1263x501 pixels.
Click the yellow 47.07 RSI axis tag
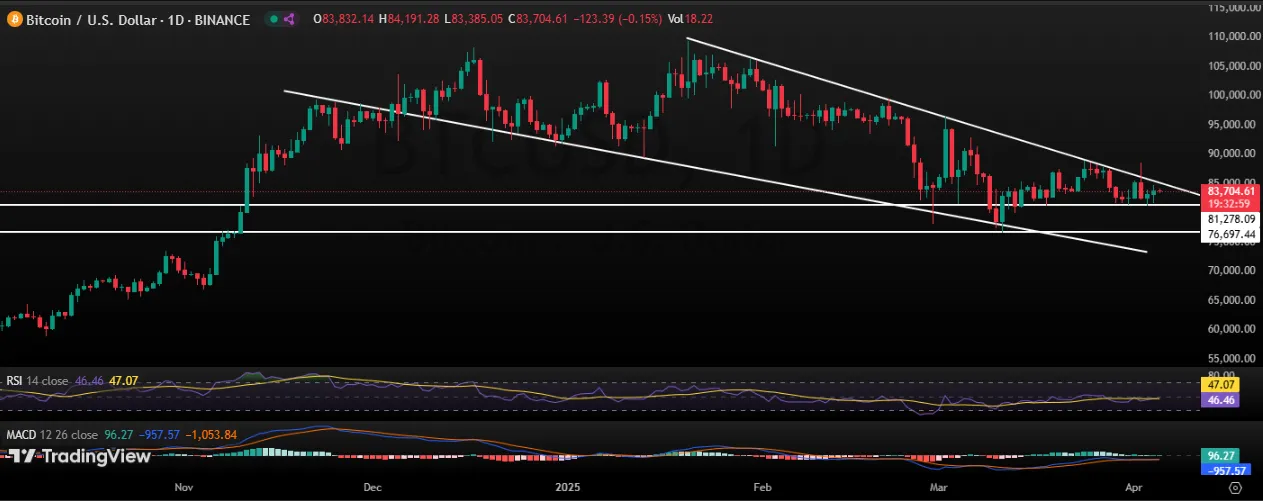(x=1220, y=383)
